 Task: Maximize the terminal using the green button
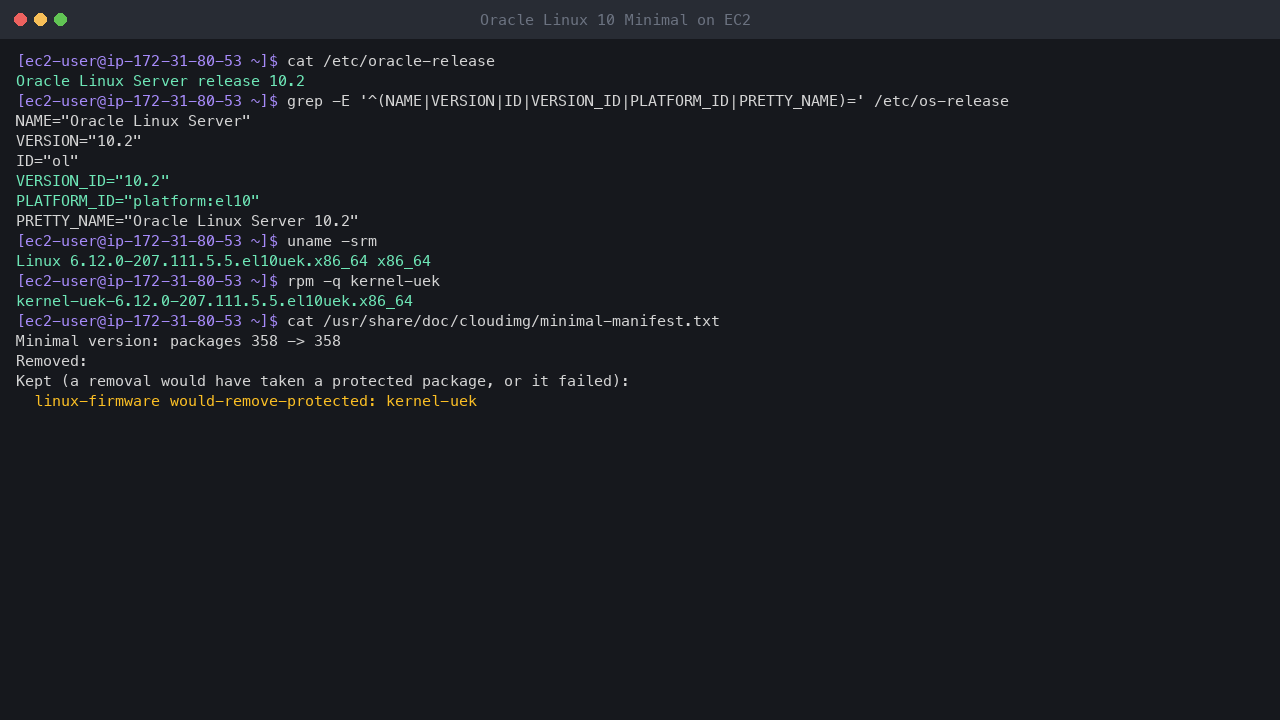[60, 20]
